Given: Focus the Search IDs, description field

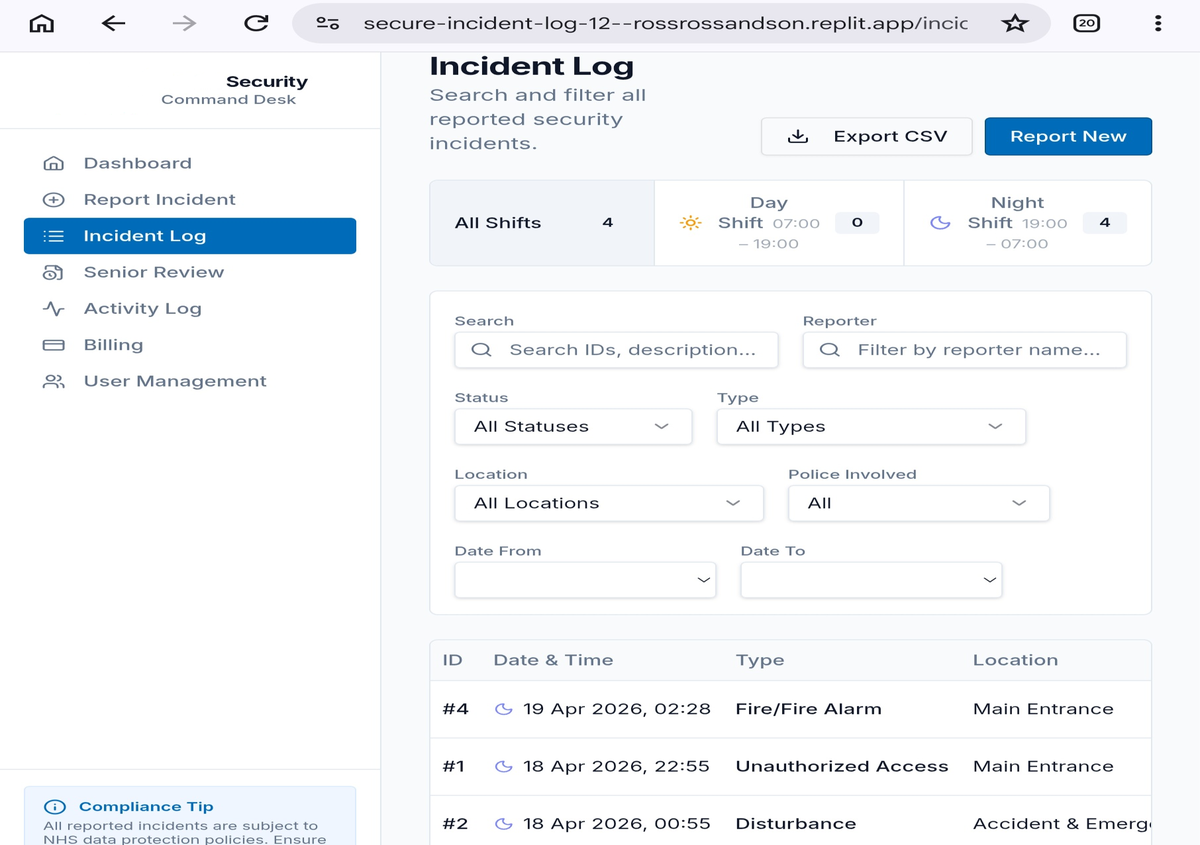Looking at the screenshot, I should [x=616, y=350].
